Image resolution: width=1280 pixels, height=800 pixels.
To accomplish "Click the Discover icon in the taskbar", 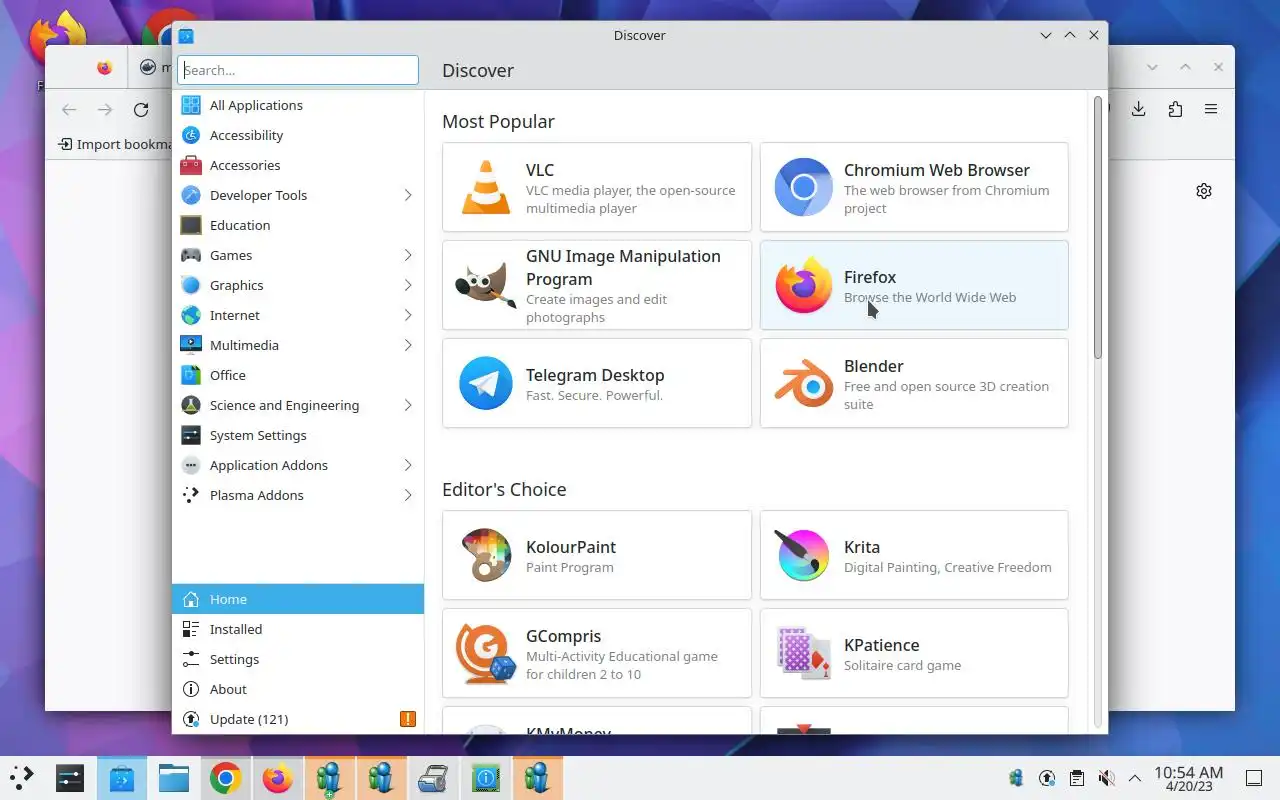I will [x=121, y=778].
